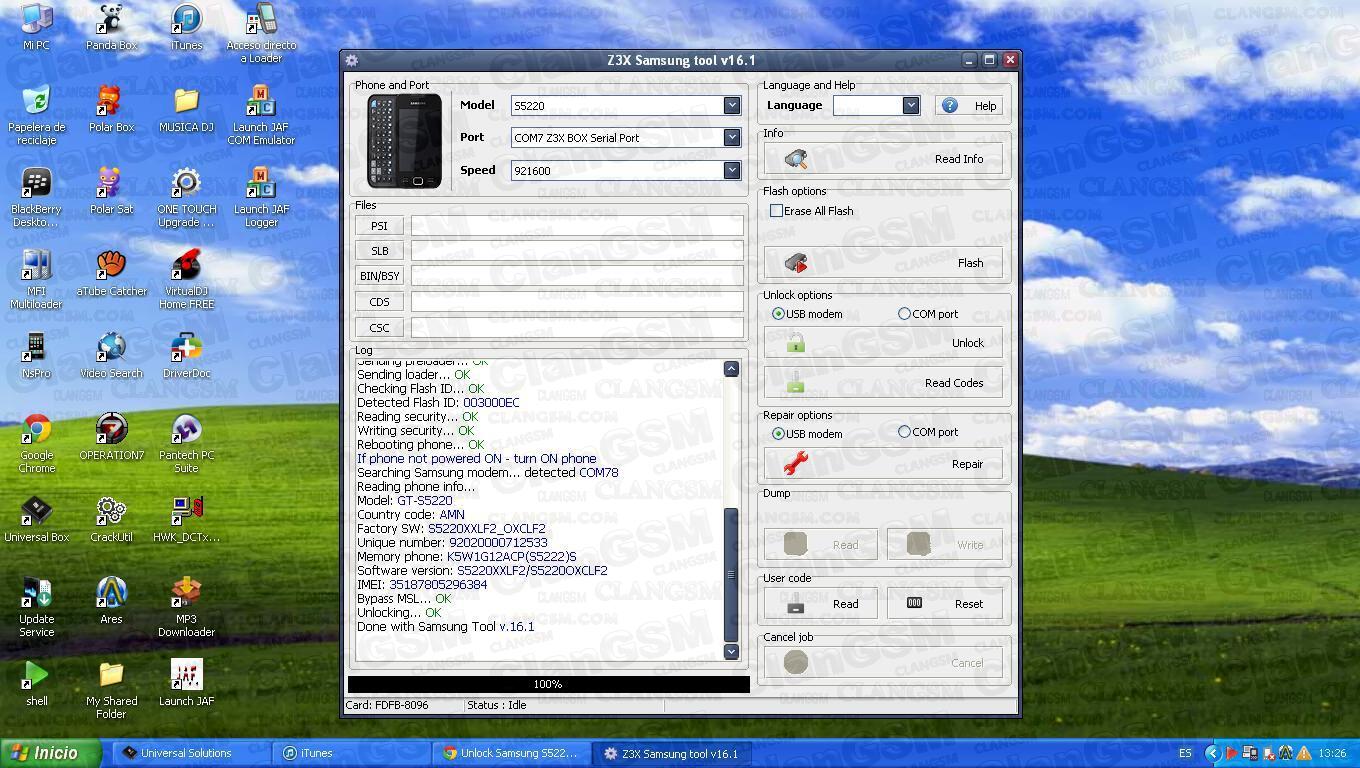Browse for PSI file
The image size is (1360, 768).
click(379, 226)
